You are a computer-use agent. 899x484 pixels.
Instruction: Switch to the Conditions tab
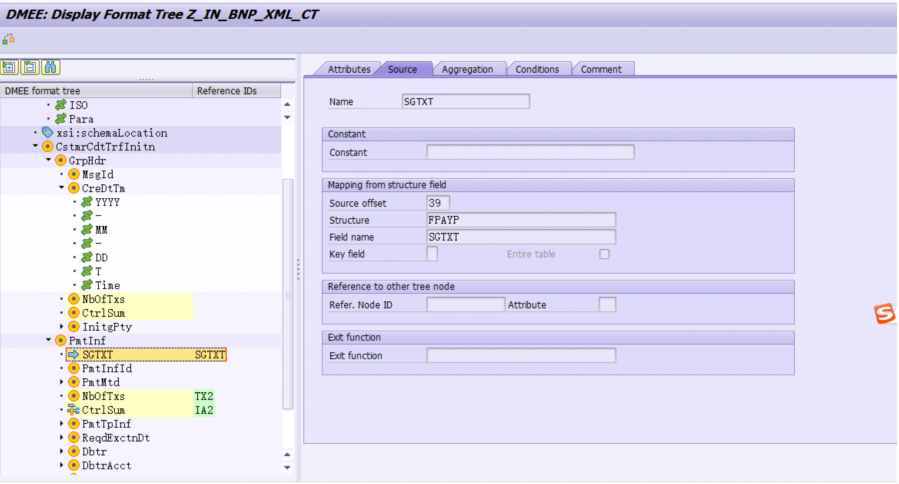click(x=537, y=69)
